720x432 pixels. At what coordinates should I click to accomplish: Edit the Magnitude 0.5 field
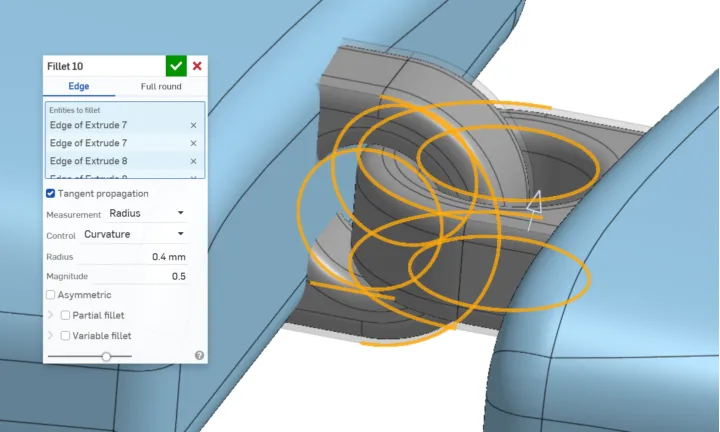(139, 276)
